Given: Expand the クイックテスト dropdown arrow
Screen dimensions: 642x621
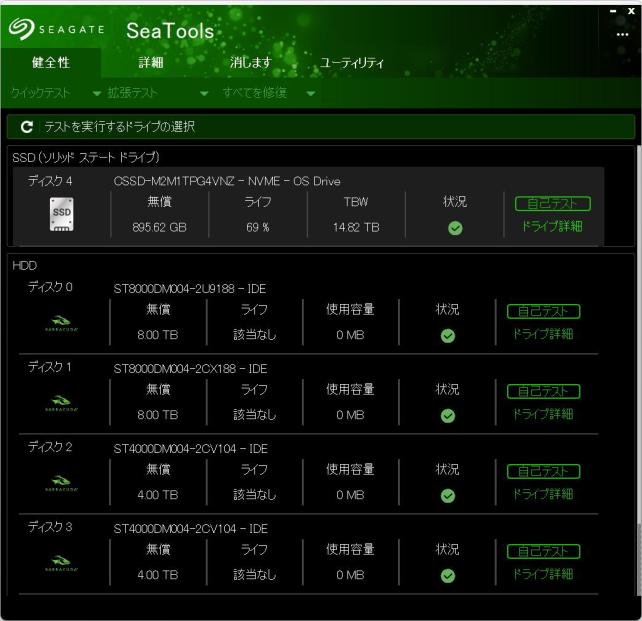Looking at the screenshot, I should 97,94.
